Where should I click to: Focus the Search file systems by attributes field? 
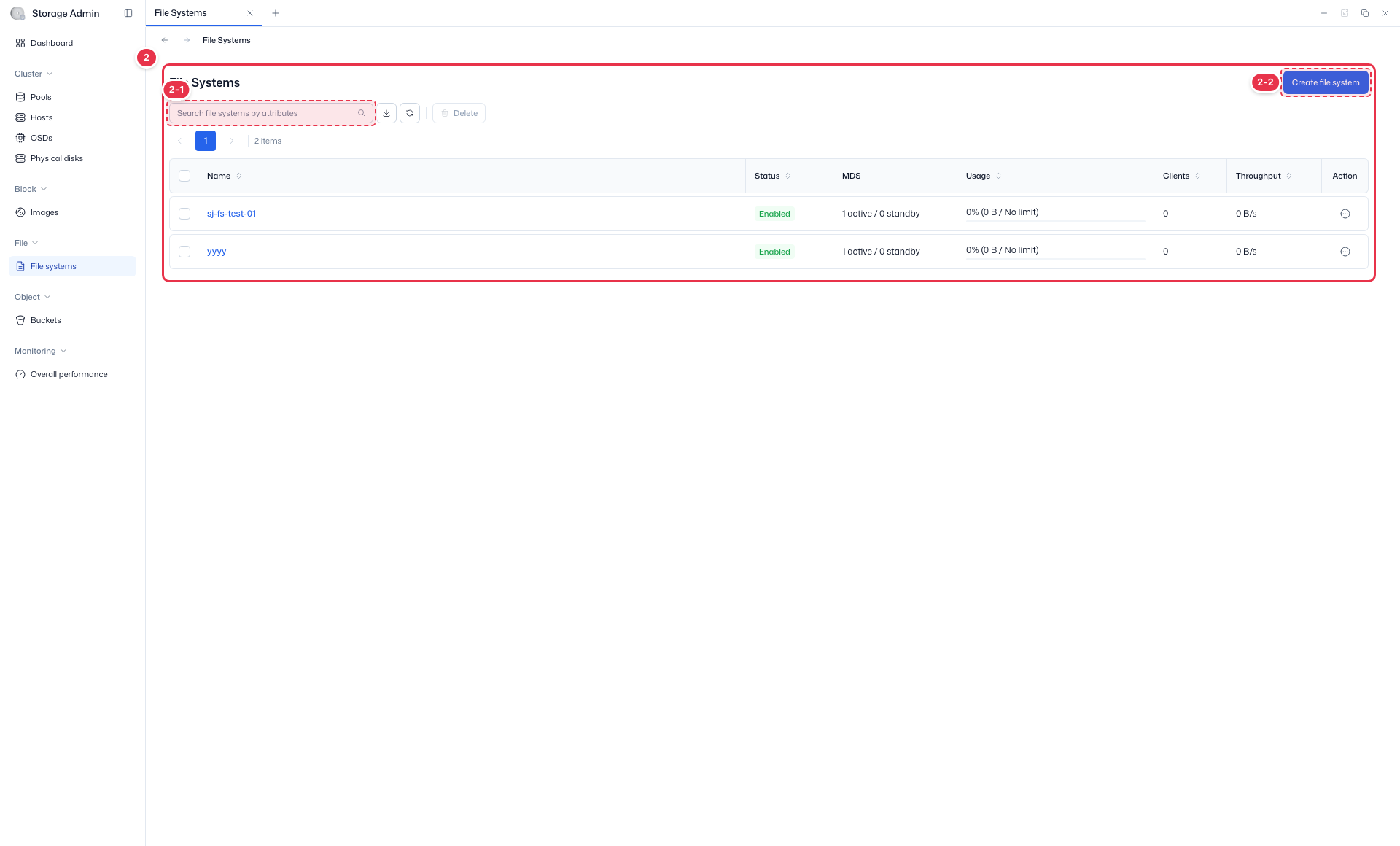pyautogui.click(x=271, y=113)
